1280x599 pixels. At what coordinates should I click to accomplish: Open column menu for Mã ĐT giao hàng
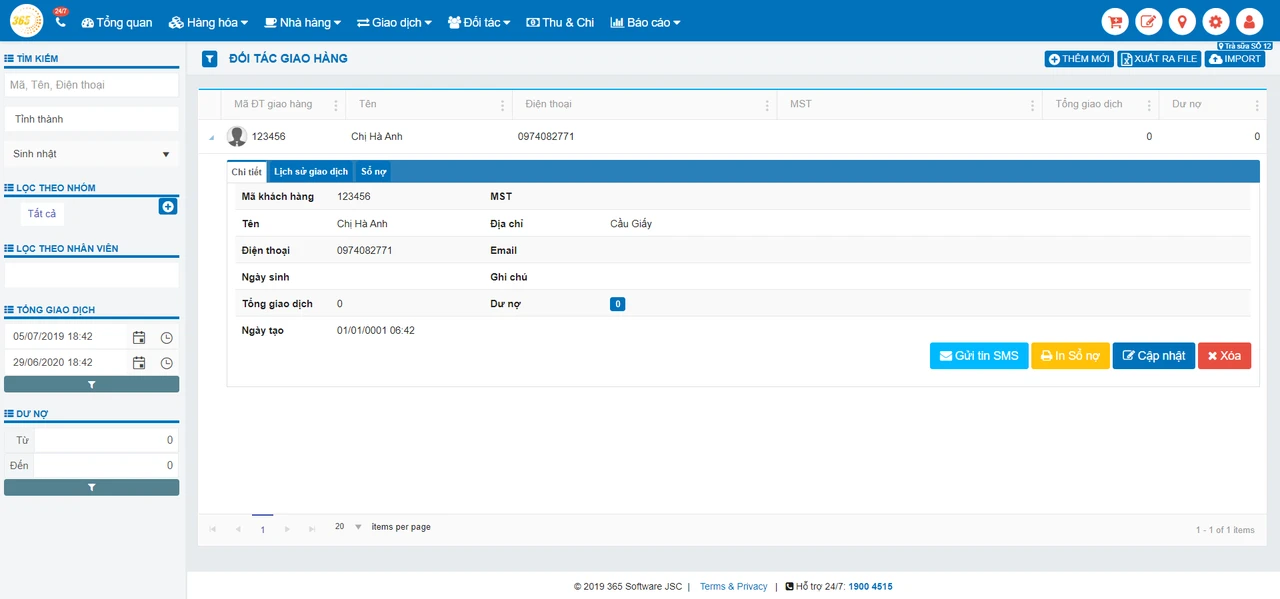pos(336,105)
